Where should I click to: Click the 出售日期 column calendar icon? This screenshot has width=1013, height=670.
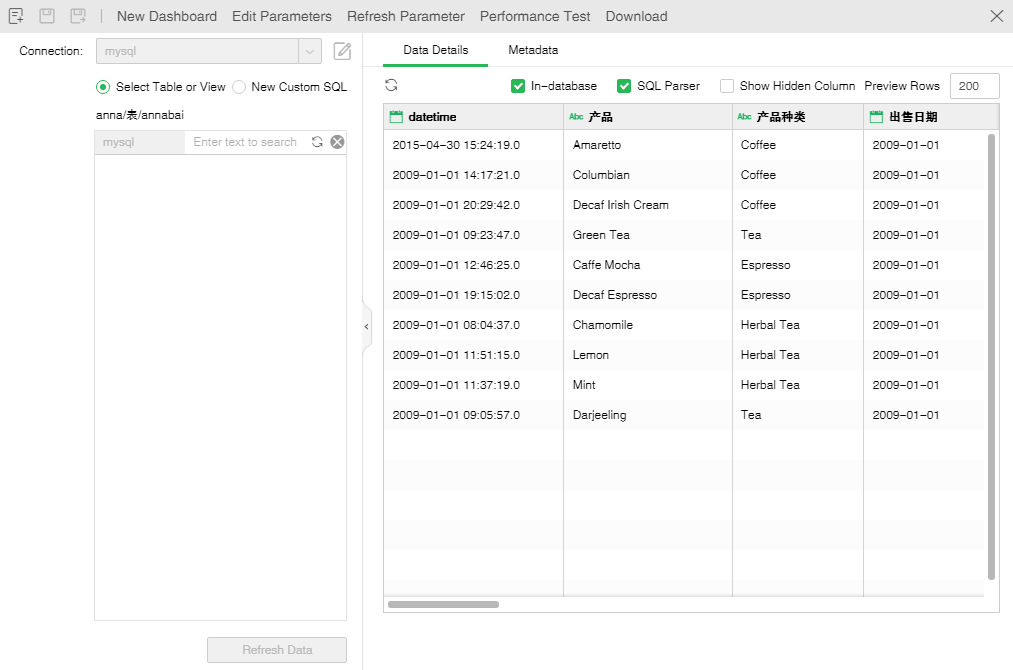click(876, 117)
